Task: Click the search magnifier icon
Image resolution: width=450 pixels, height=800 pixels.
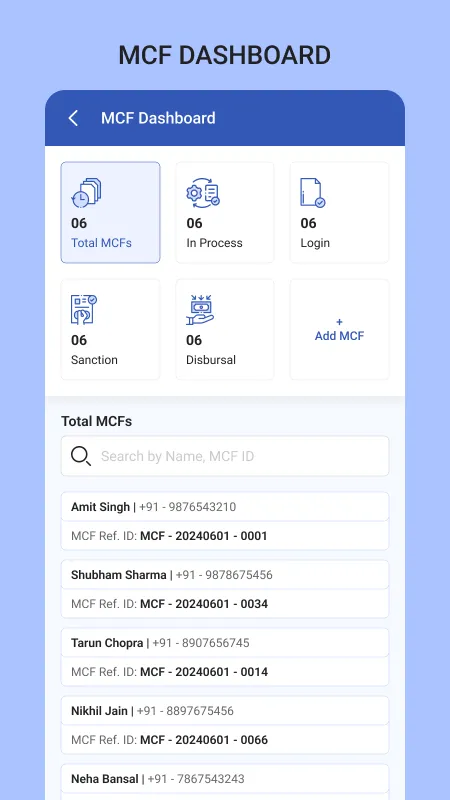Action: [81, 456]
